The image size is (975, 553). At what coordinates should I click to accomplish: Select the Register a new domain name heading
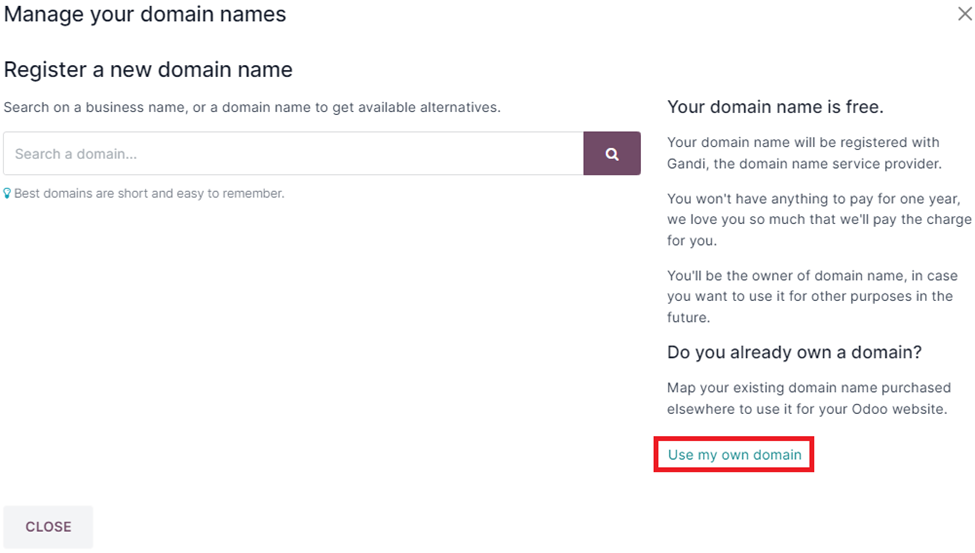[x=148, y=70]
